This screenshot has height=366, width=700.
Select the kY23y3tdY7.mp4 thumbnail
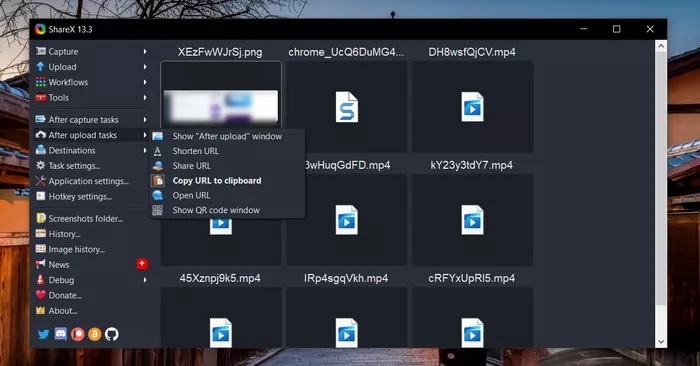[472, 220]
